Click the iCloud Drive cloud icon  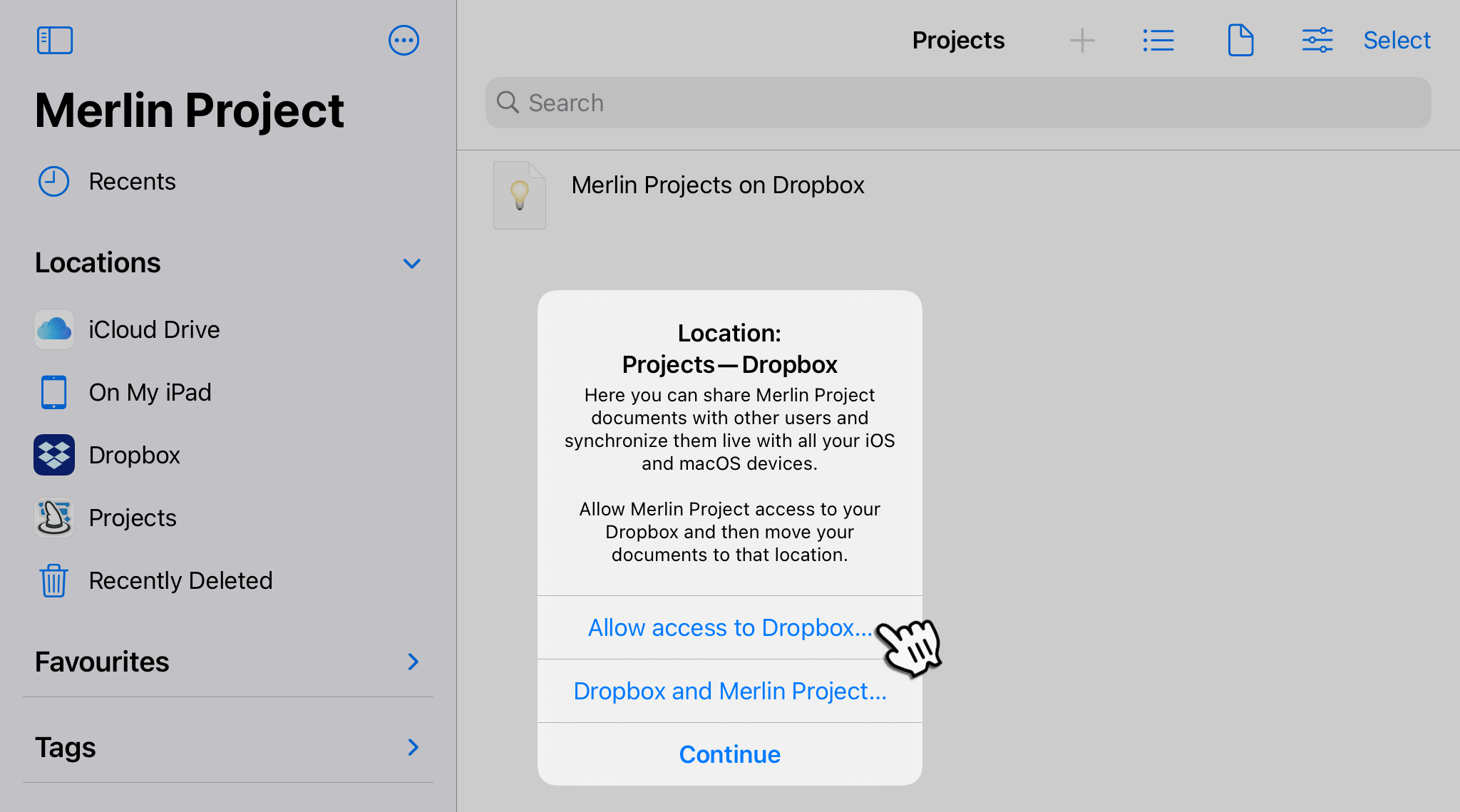click(54, 329)
